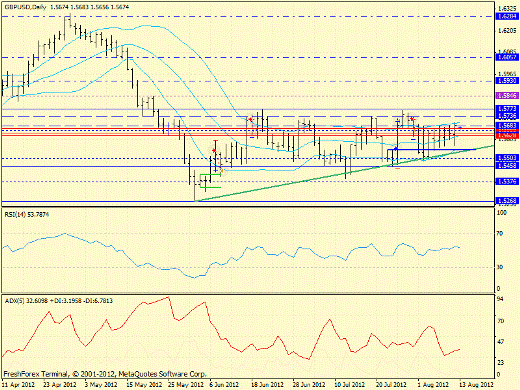Image resolution: width=520 pixels, height=390 pixels.
Task: Click the 28 Jun 2012 date label
Action: [x=309, y=385]
